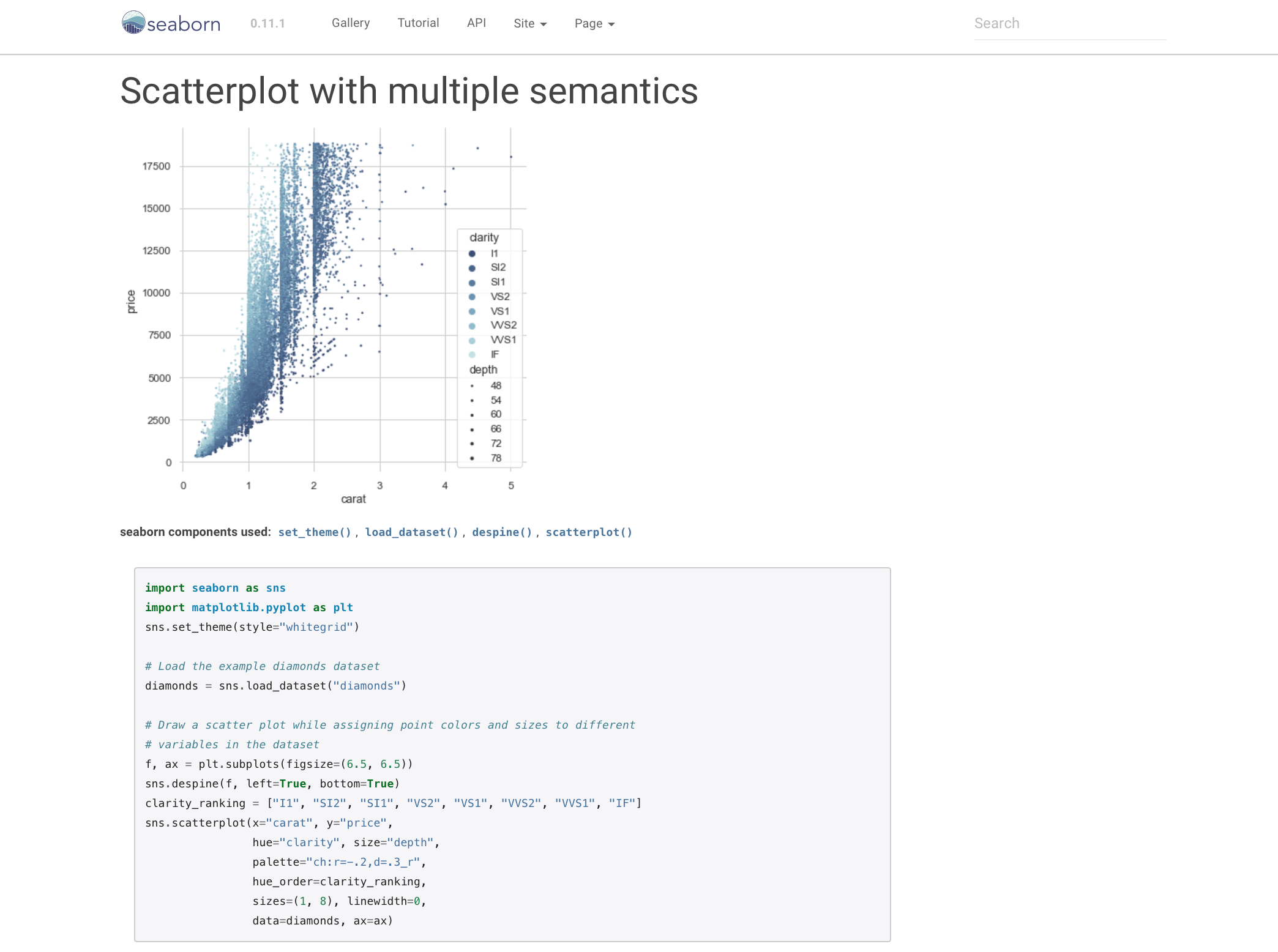1278x952 pixels.
Task: Follow the despine() function link
Action: click(502, 532)
